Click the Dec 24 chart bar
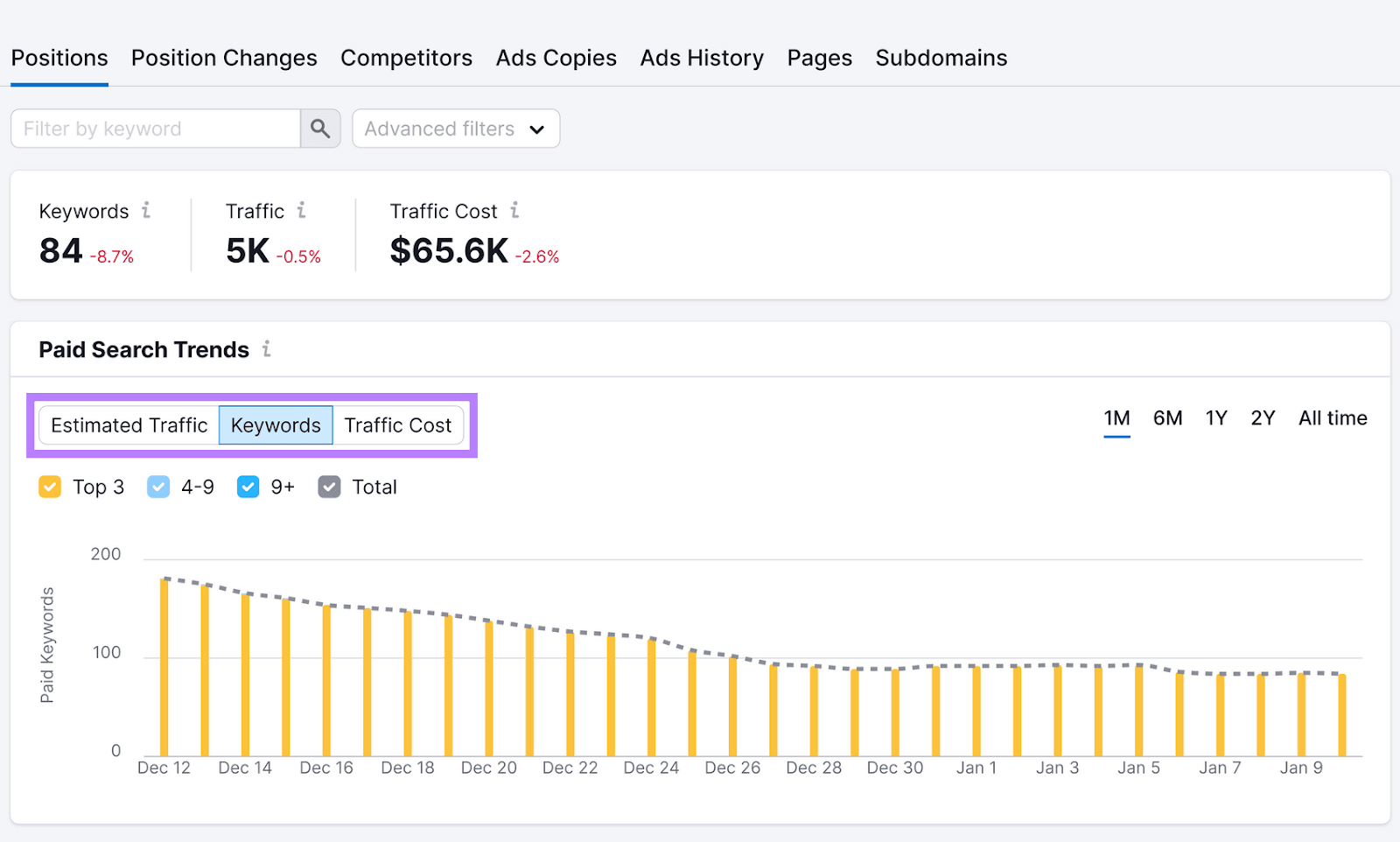 651,698
